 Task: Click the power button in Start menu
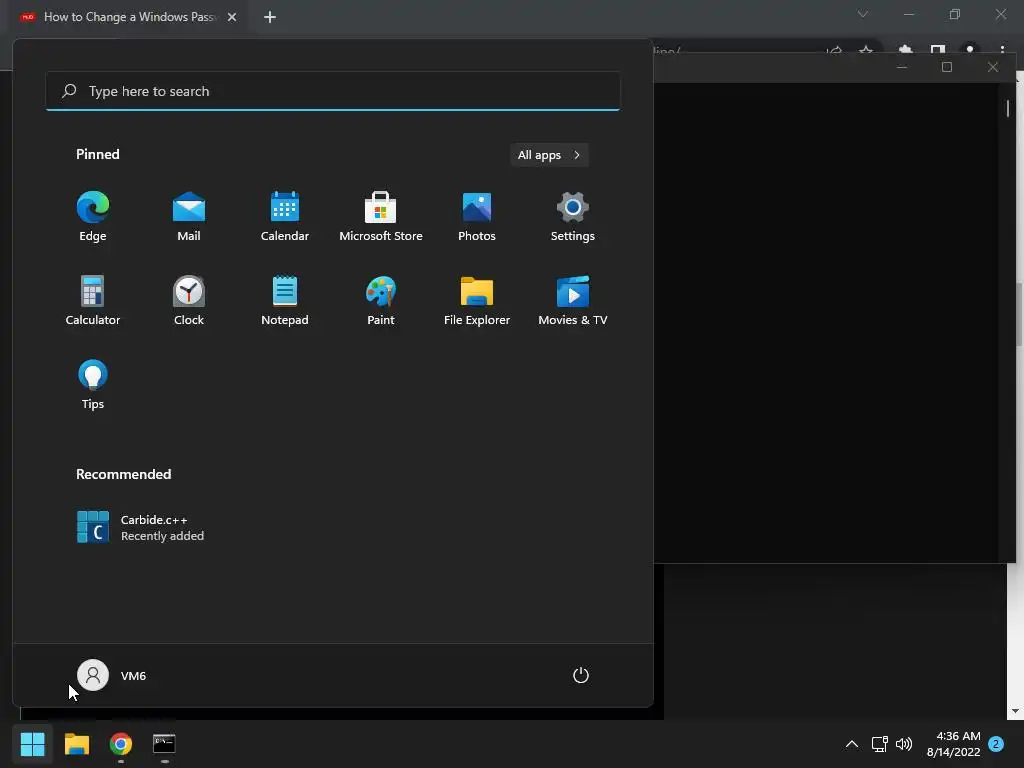point(581,675)
